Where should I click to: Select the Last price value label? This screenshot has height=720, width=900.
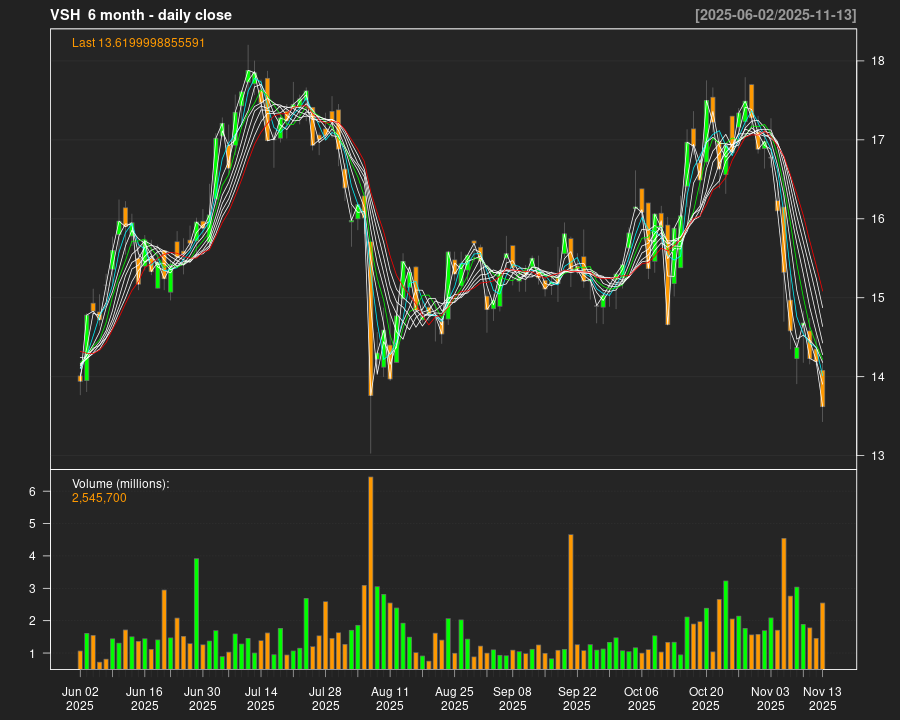(138, 43)
